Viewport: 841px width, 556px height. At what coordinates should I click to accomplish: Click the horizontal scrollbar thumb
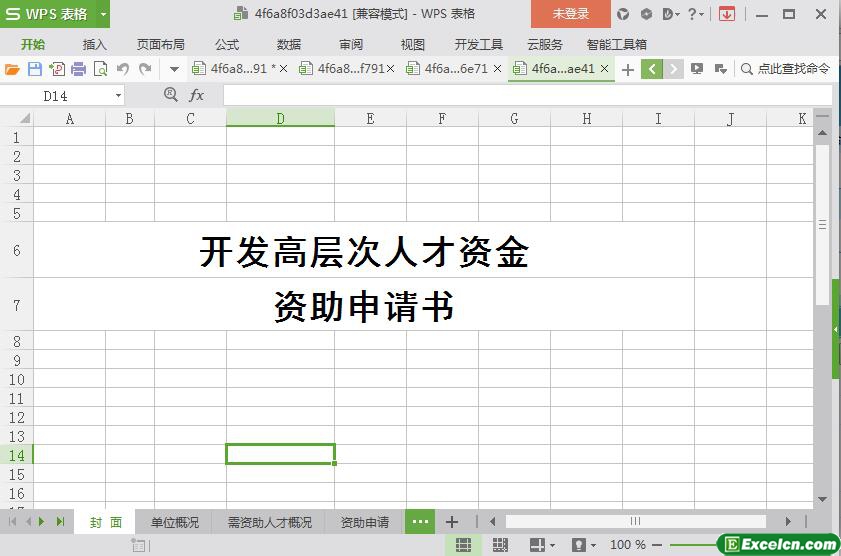636,521
